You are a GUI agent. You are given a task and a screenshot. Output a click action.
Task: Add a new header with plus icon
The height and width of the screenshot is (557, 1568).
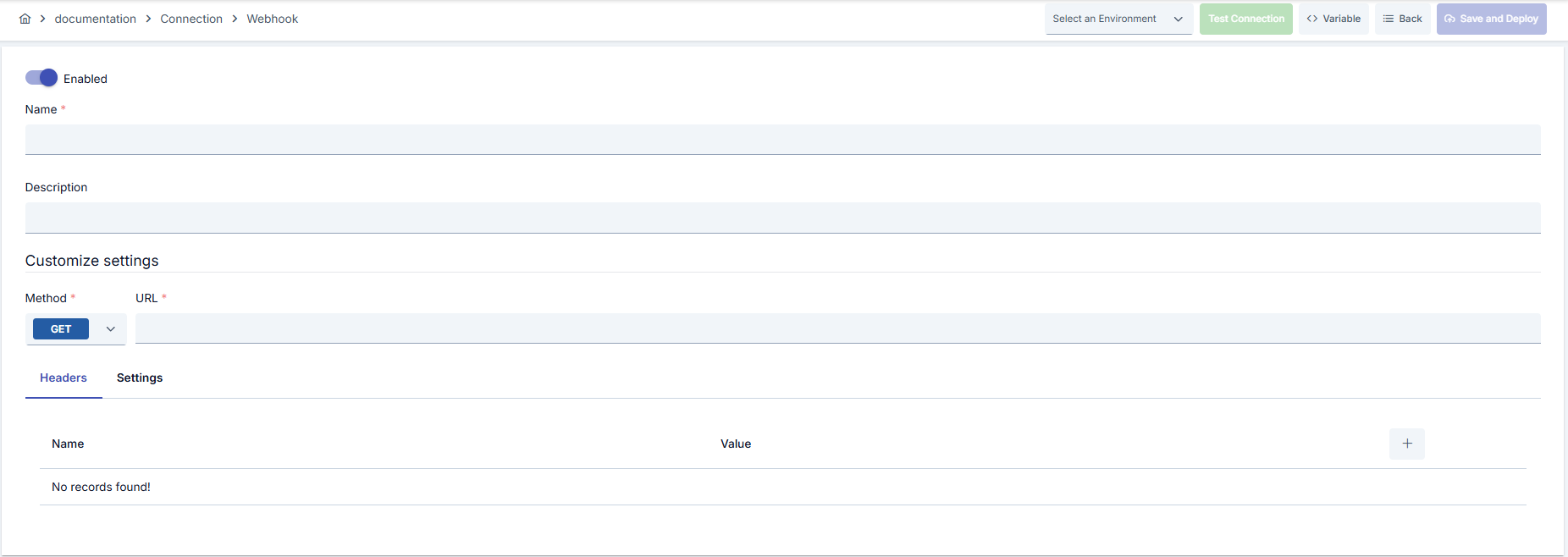pyautogui.click(x=1406, y=444)
